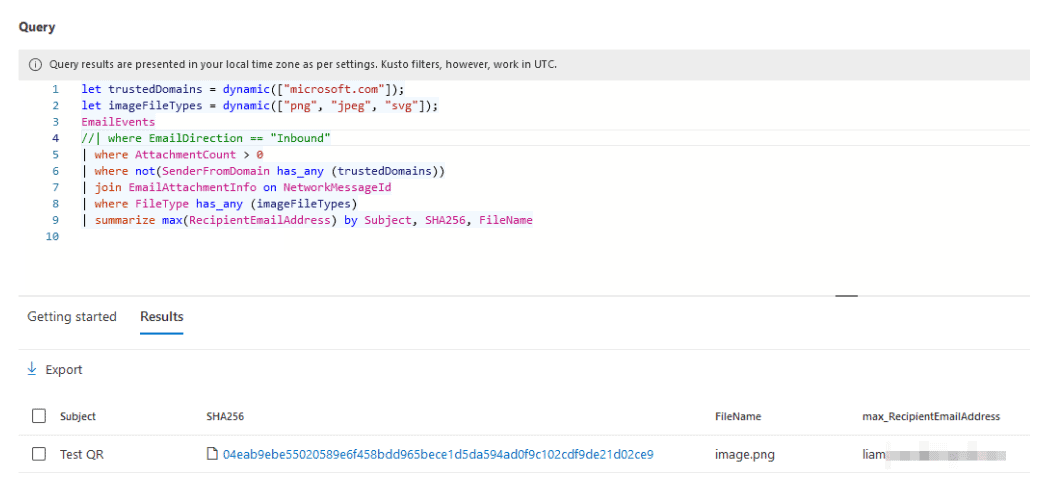The height and width of the screenshot is (504, 1054).
Task: Click the max_RecipientEmailAddress column header
Action: pyautogui.click(x=930, y=416)
